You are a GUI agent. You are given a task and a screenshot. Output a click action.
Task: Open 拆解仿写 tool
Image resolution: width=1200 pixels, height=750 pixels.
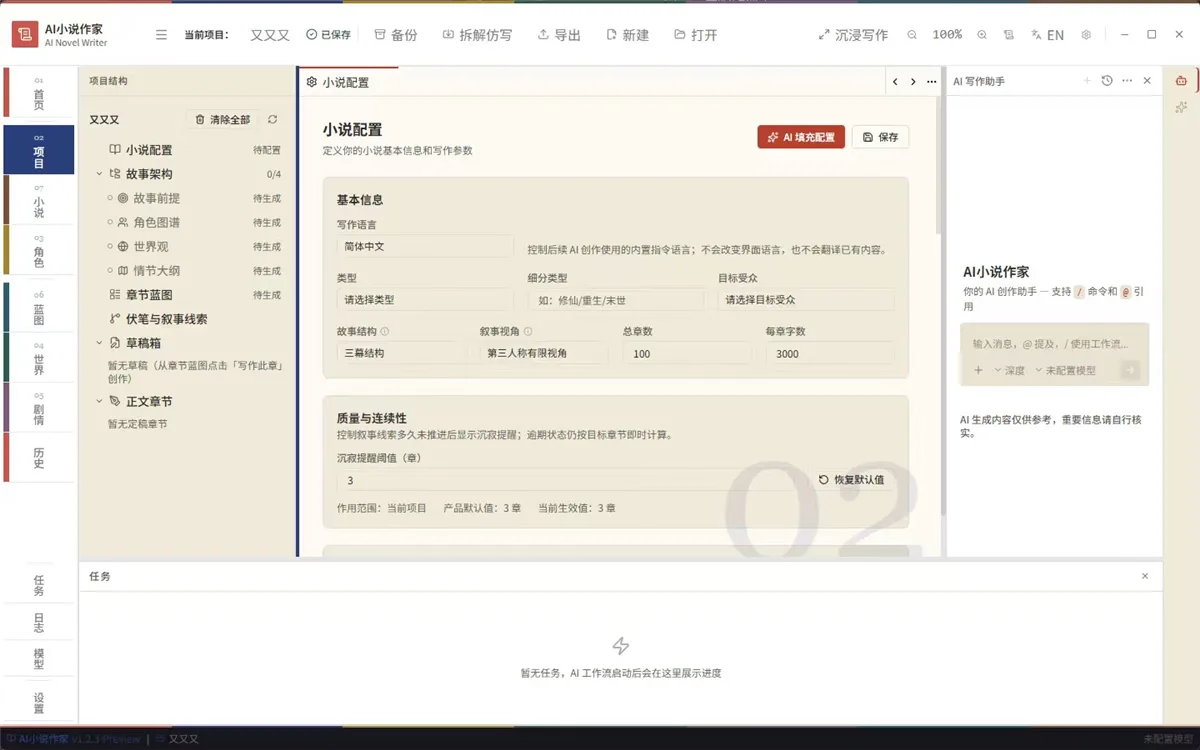[x=477, y=35]
